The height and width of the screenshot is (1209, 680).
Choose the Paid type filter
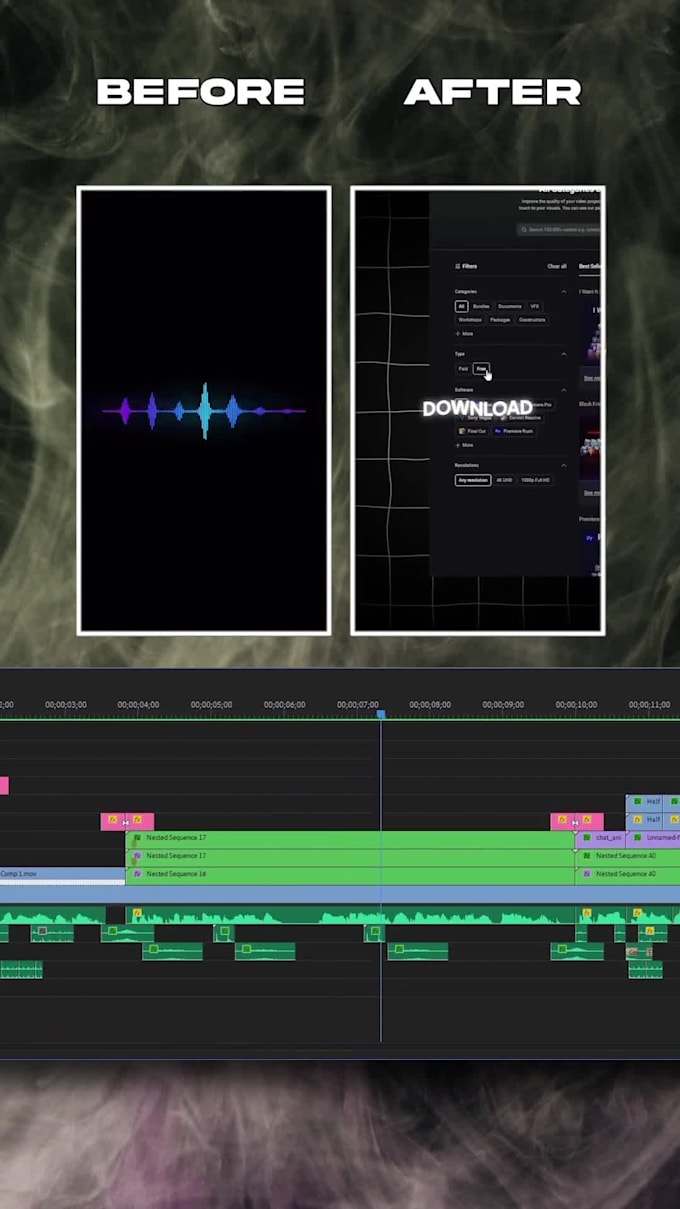[463, 369]
